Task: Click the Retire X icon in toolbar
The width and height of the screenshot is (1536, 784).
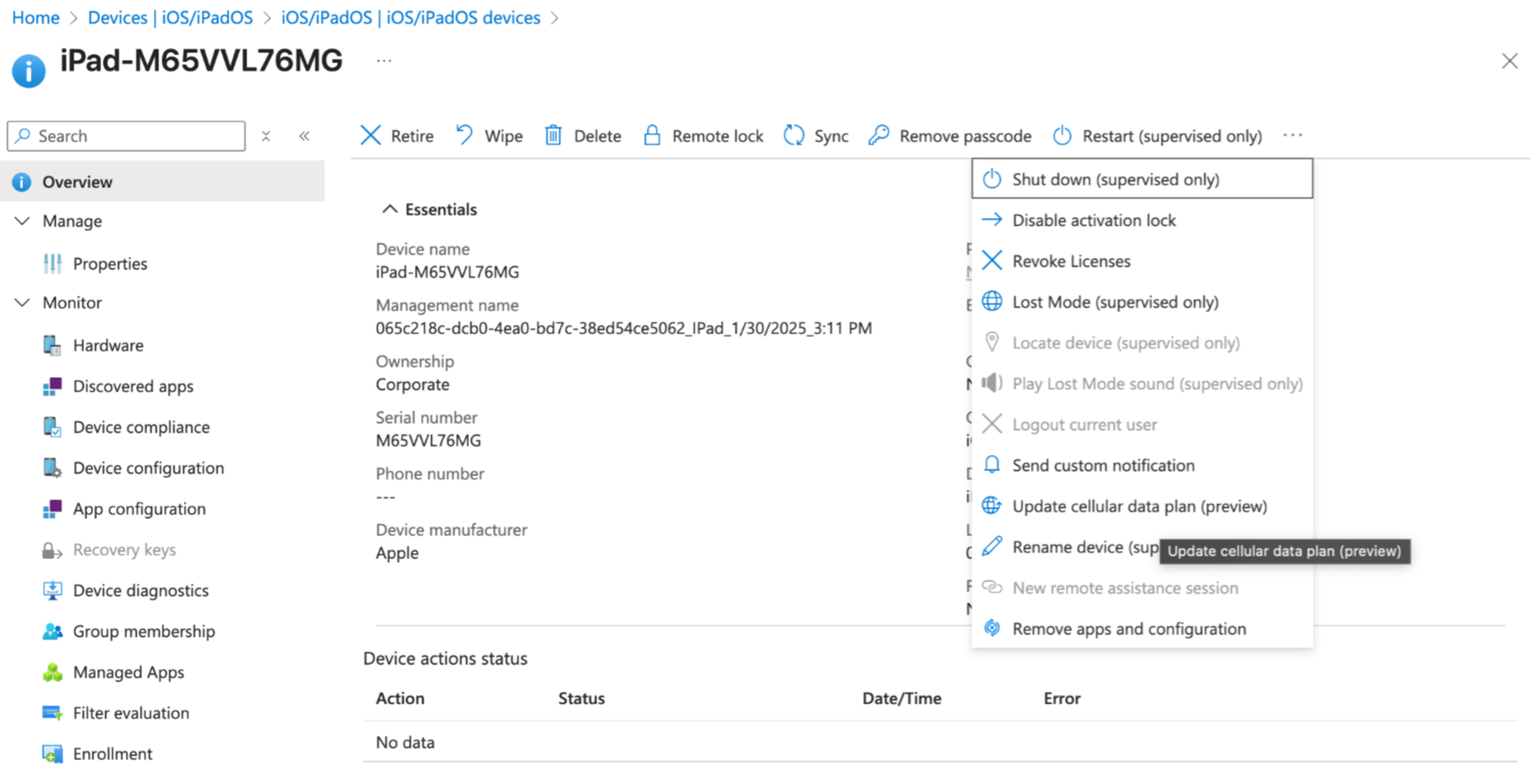Action: (x=370, y=136)
